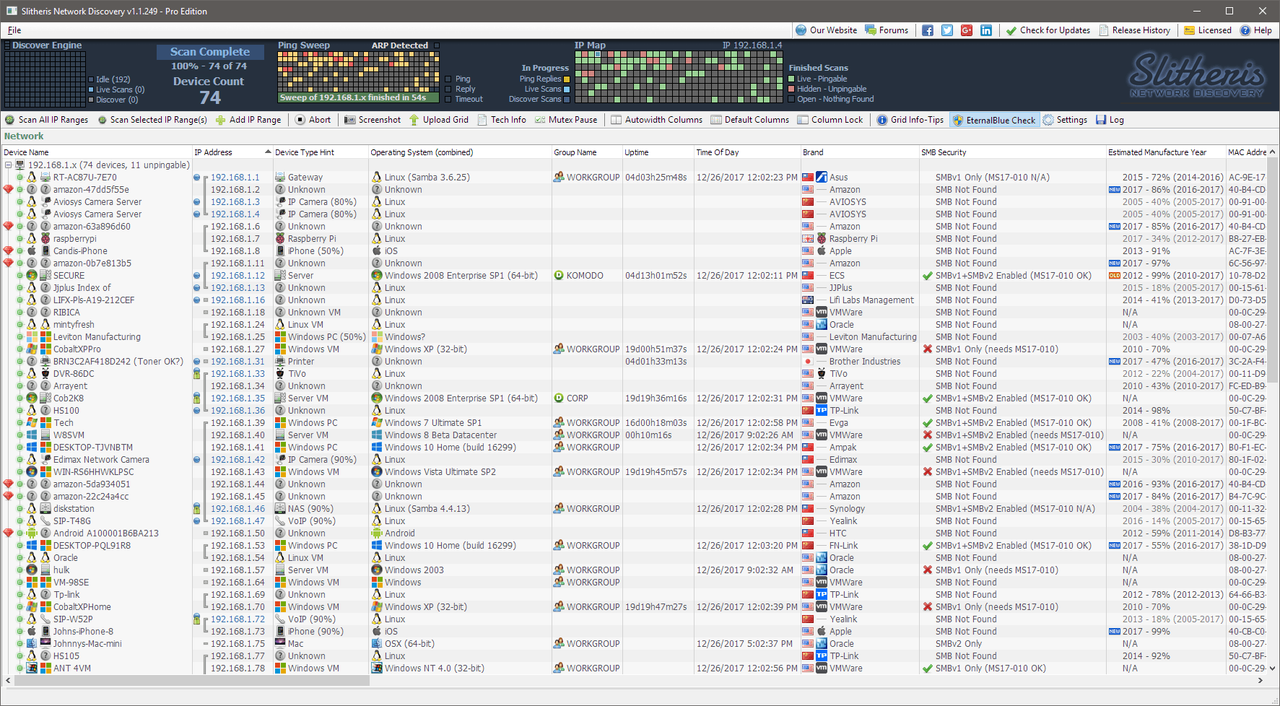Click the Screenshot icon in the toolbar

(x=349, y=120)
